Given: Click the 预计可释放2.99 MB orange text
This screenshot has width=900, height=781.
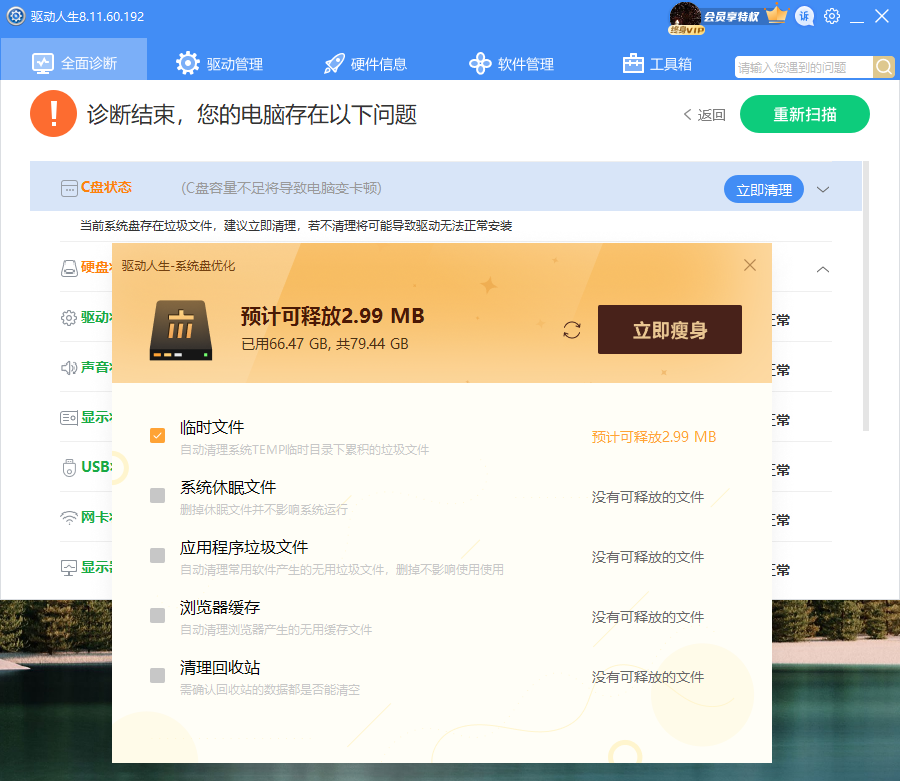Looking at the screenshot, I should [x=654, y=437].
